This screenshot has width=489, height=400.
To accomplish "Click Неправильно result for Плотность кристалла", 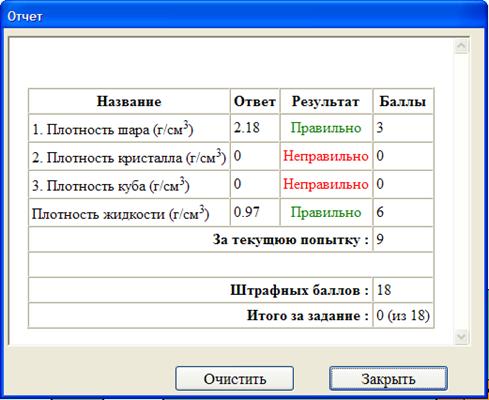I will (x=326, y=156).
